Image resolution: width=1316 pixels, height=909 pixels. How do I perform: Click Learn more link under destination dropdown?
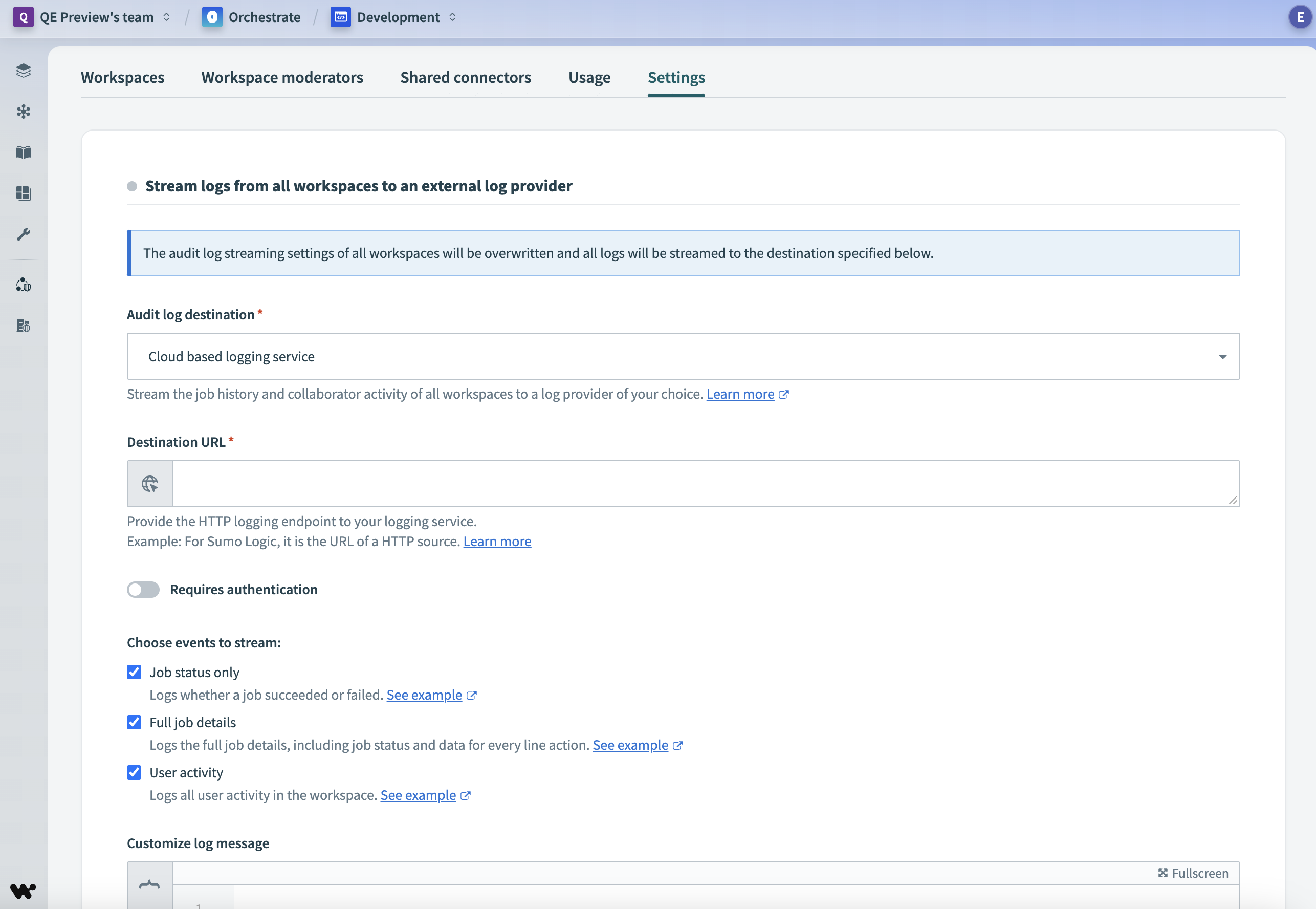tap(740, 394)
